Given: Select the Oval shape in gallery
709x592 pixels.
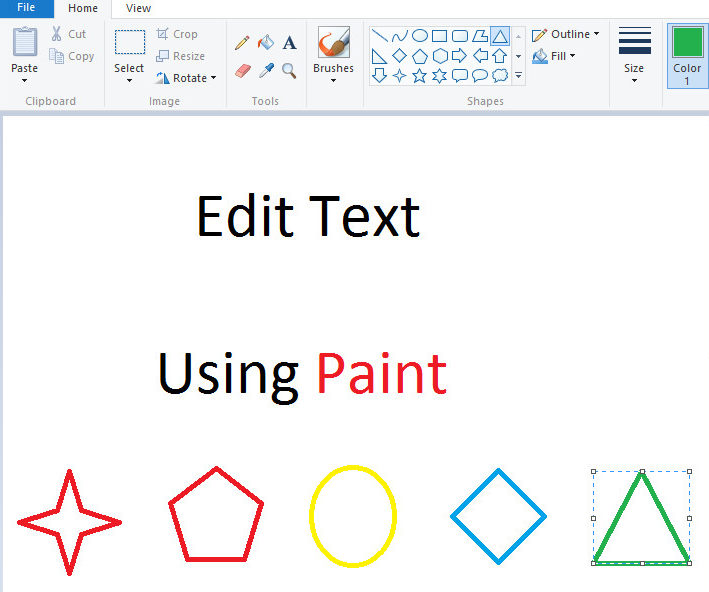Looking at the screenshot, I should [420, 36].
